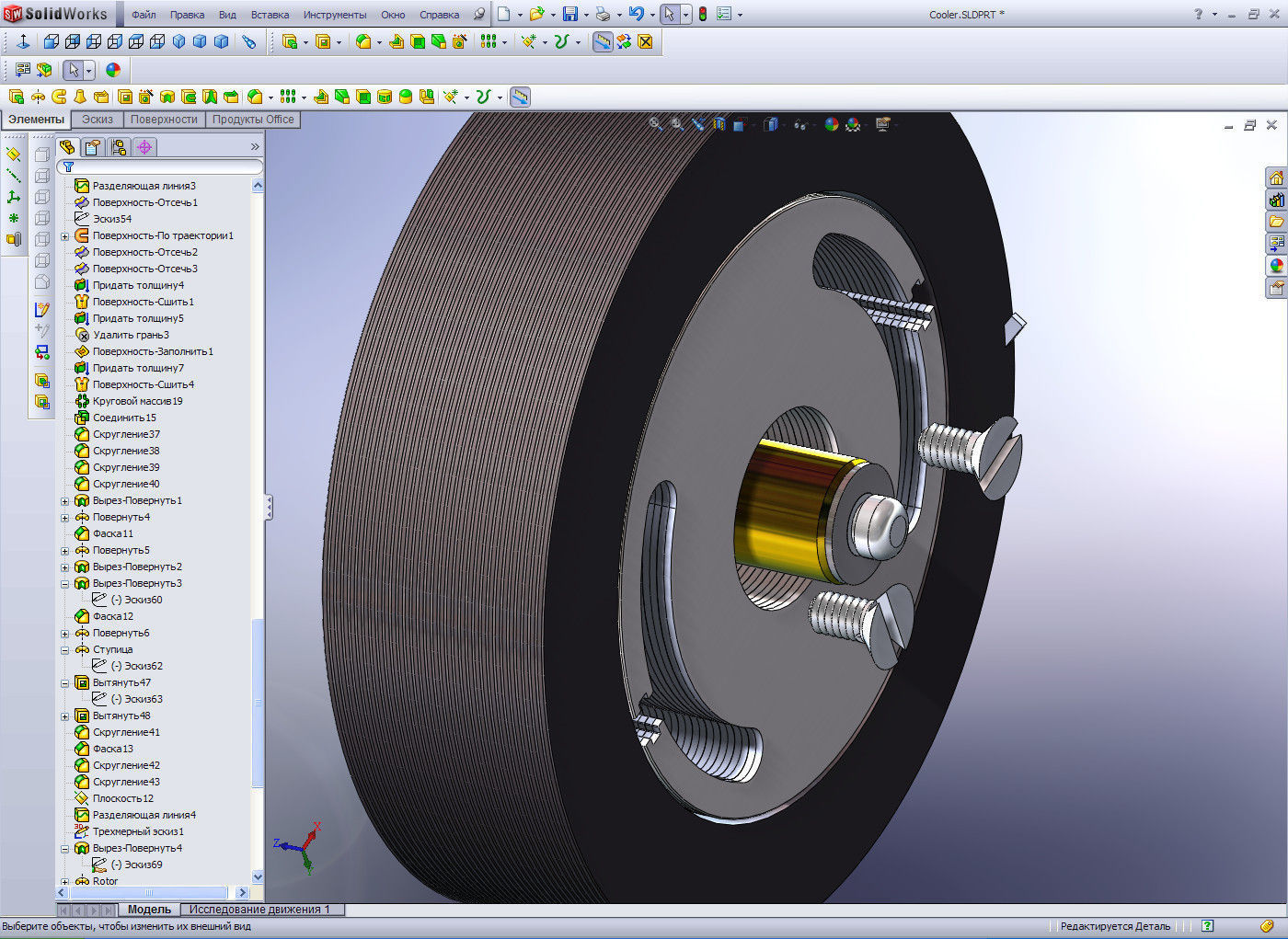
Task: Open the Options checklist icon
Action: [724, 14]
